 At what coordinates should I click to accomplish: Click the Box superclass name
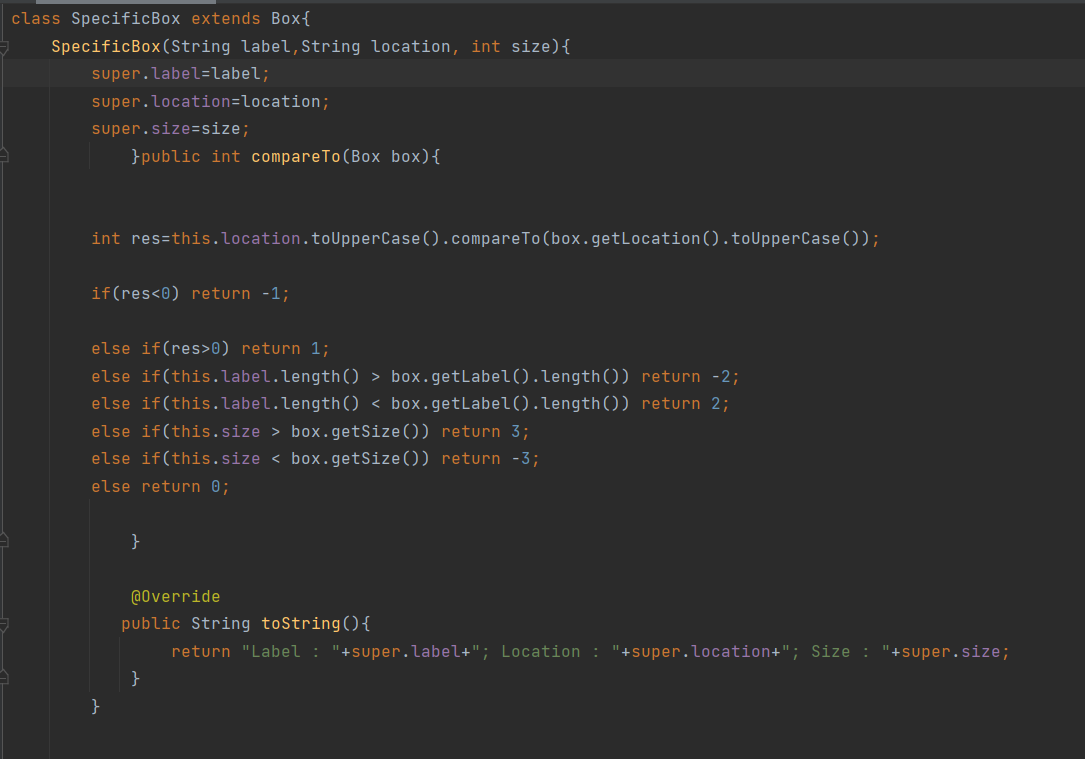[x=285, y=17]
